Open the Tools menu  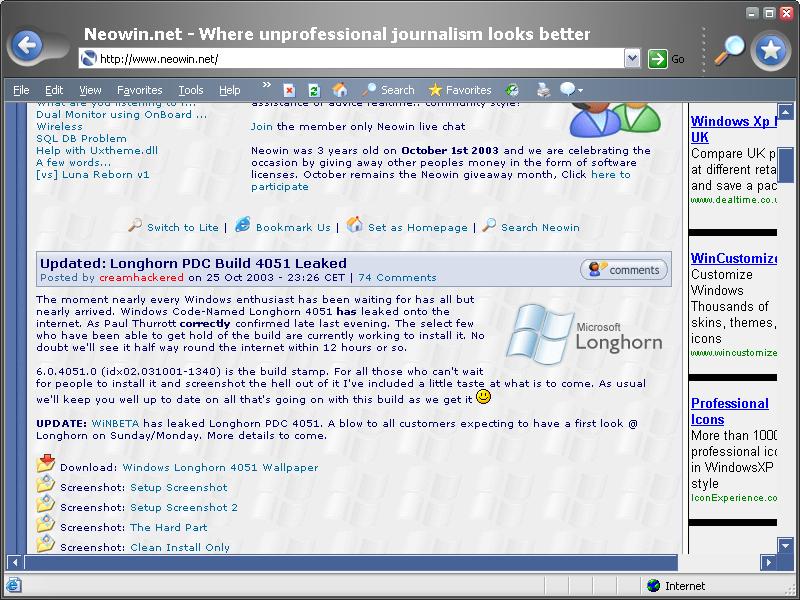click(x=191, y=90)
